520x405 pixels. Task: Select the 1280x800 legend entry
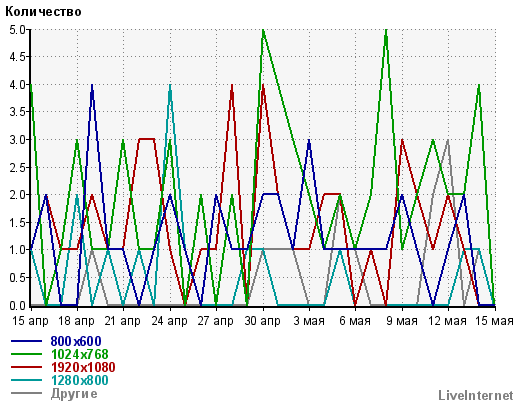[x=80, y=380]
